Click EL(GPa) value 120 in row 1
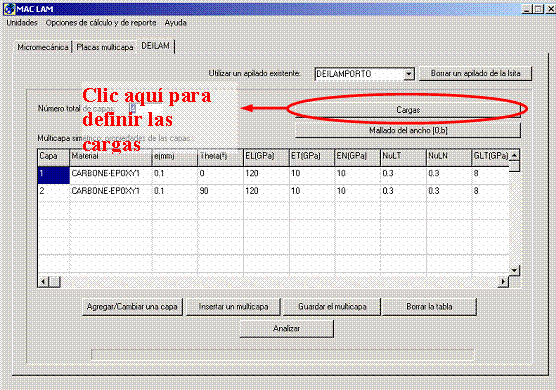The width and height of the screenshot is (556, 390). click(266, 175)
